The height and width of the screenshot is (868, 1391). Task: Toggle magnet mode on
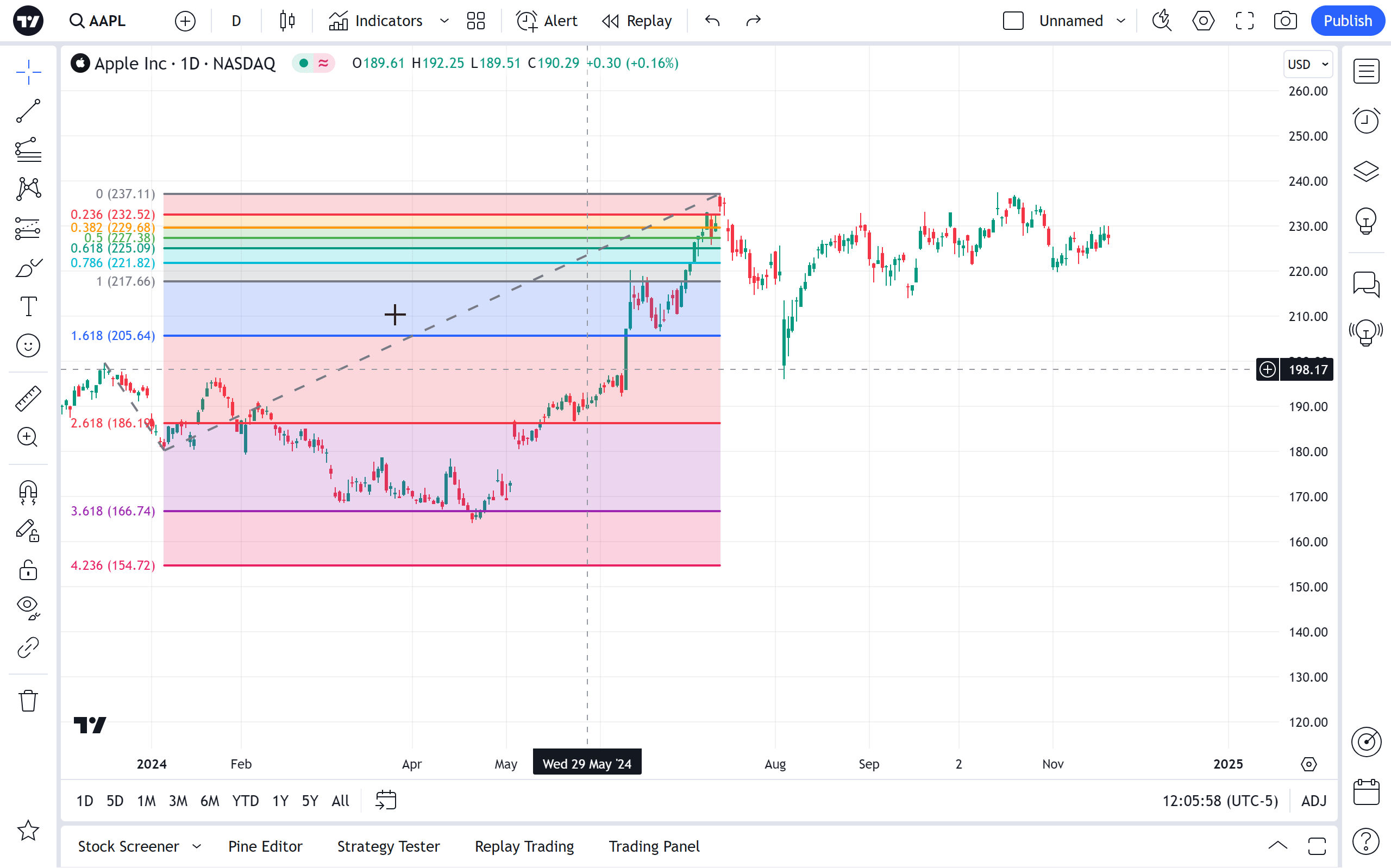tap(28, 492)
